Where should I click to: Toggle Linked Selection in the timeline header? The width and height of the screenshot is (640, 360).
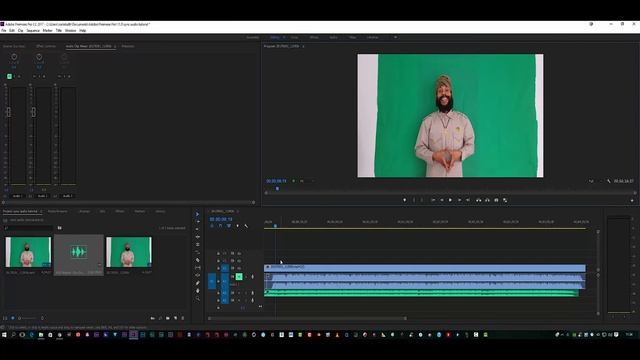pyautogui.click(x=229, y=226)
